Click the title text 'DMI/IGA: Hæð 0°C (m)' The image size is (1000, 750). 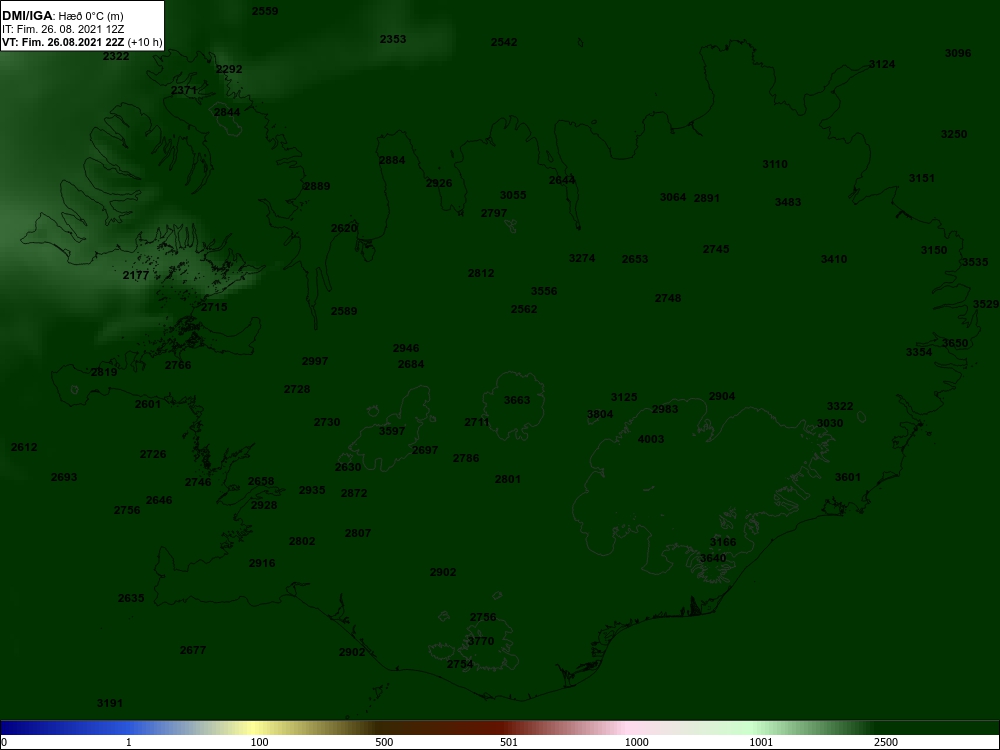62,16
